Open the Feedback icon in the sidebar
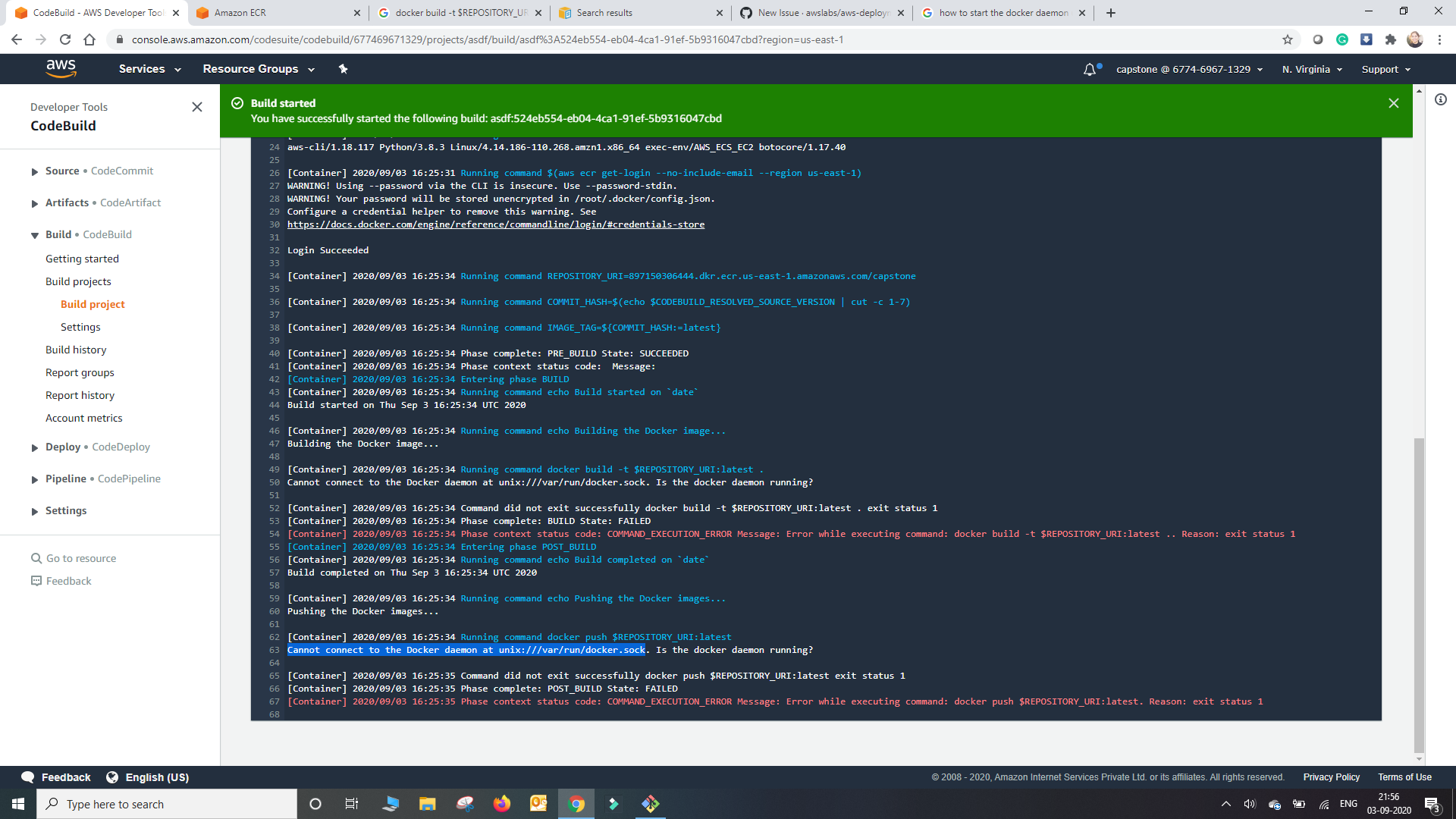The width and height of the screenshot is (1456, 819). point(36,581)
